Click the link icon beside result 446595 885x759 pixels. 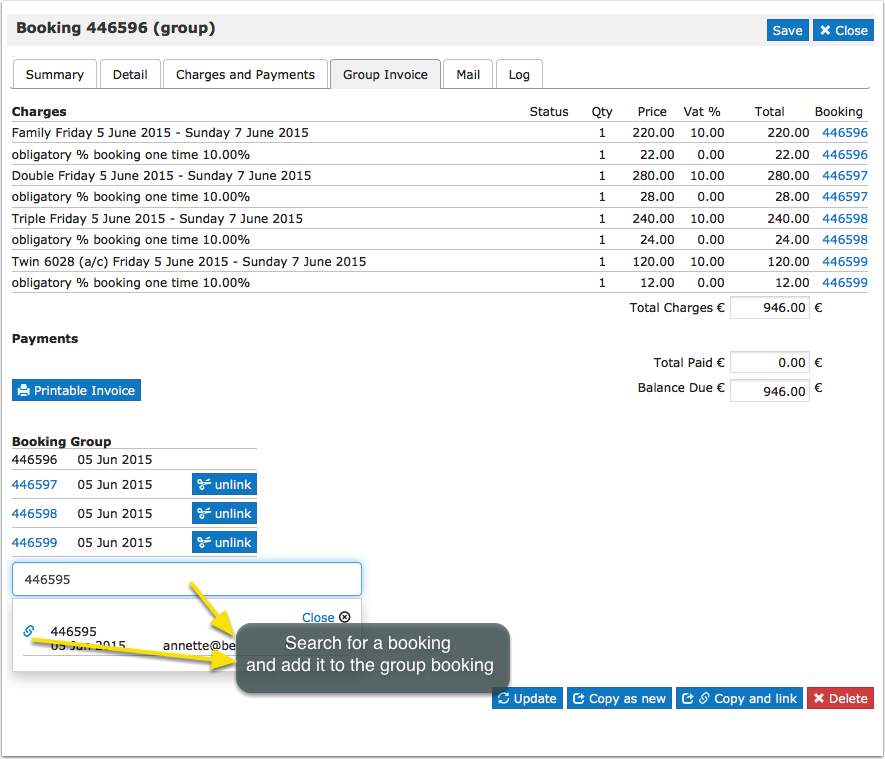(x=29, y=631)
